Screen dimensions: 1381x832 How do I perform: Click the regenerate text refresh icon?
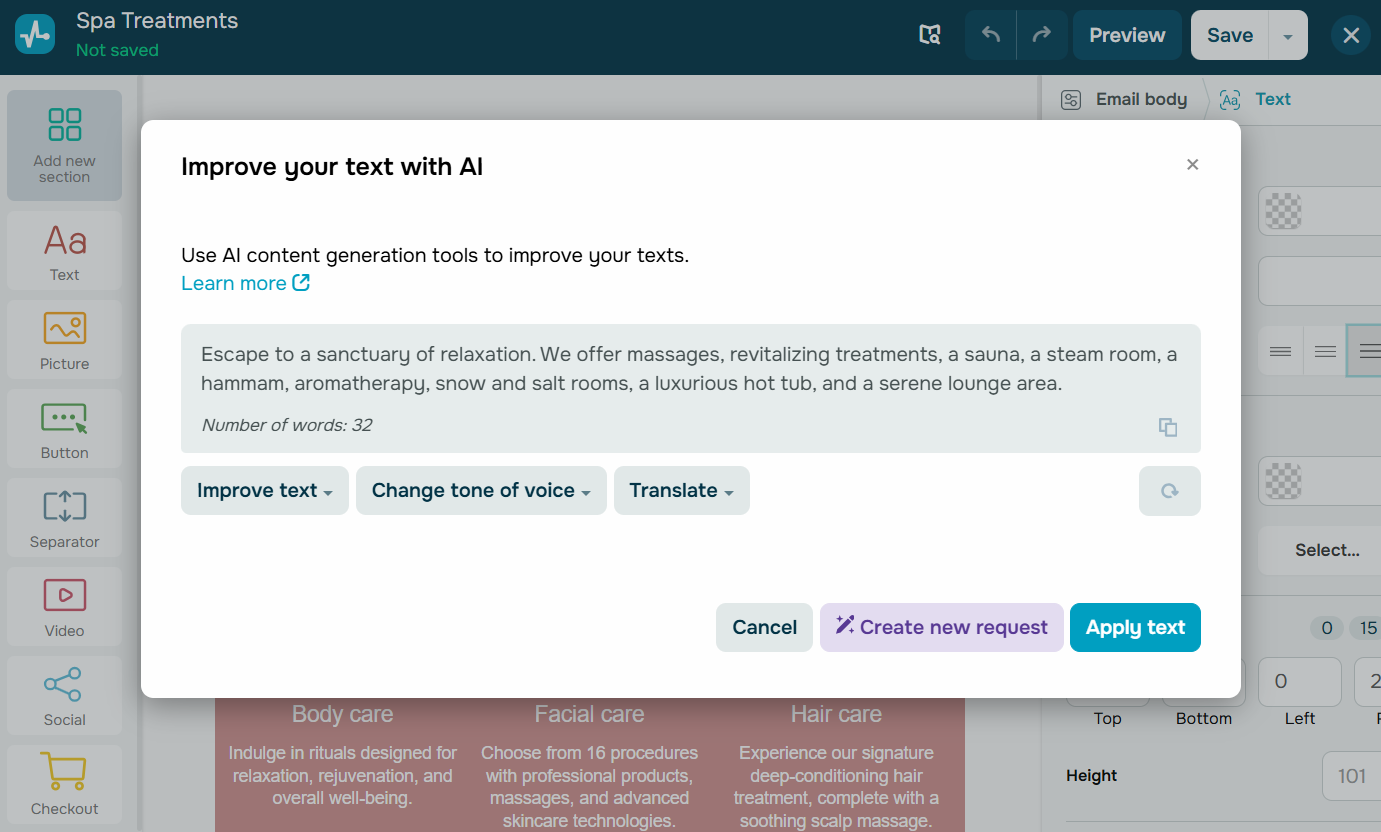[x=1169, y=491]
